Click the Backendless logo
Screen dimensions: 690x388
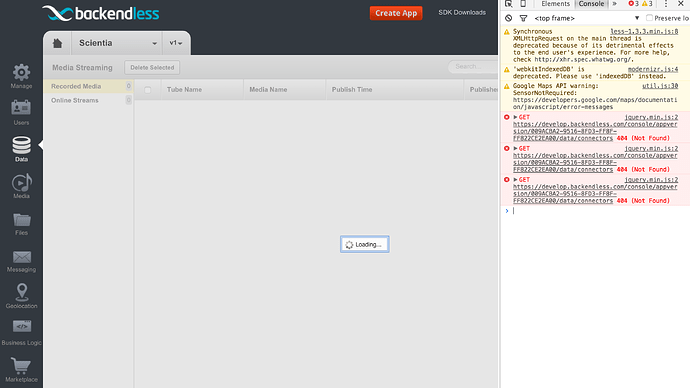[101, 13]
